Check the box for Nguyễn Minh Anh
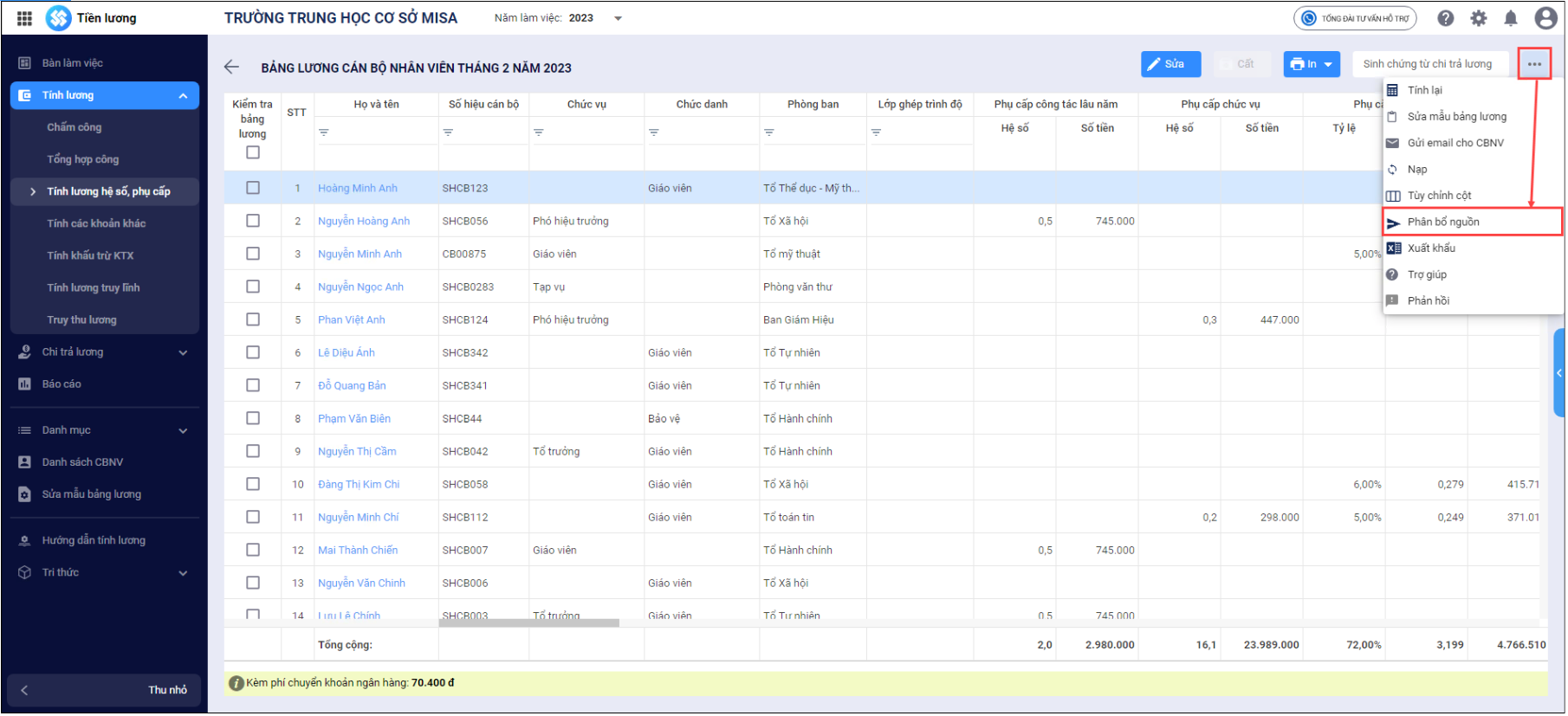The image size is (1568, 716). point(253,254)
